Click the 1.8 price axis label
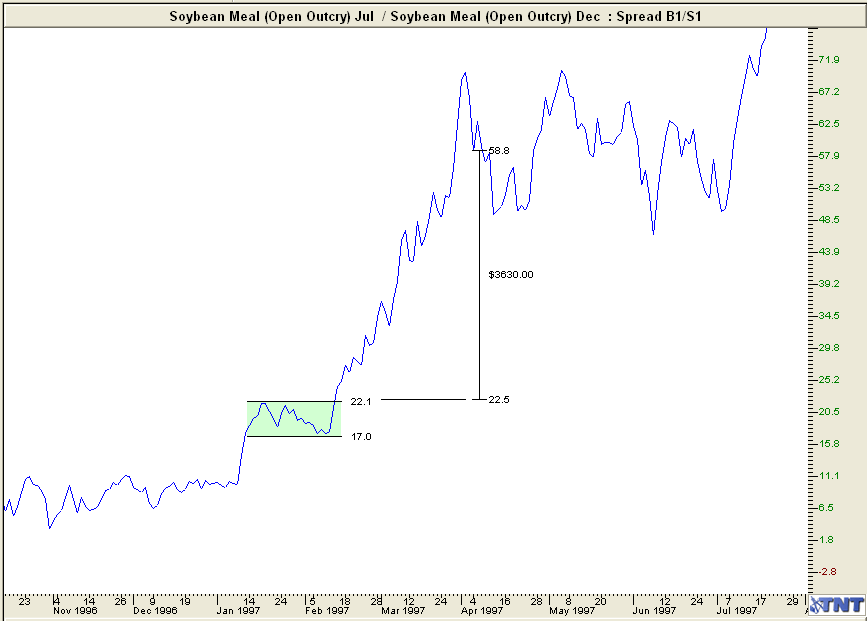The width and height of the screenshot is (867, 621). pos(826,540)
